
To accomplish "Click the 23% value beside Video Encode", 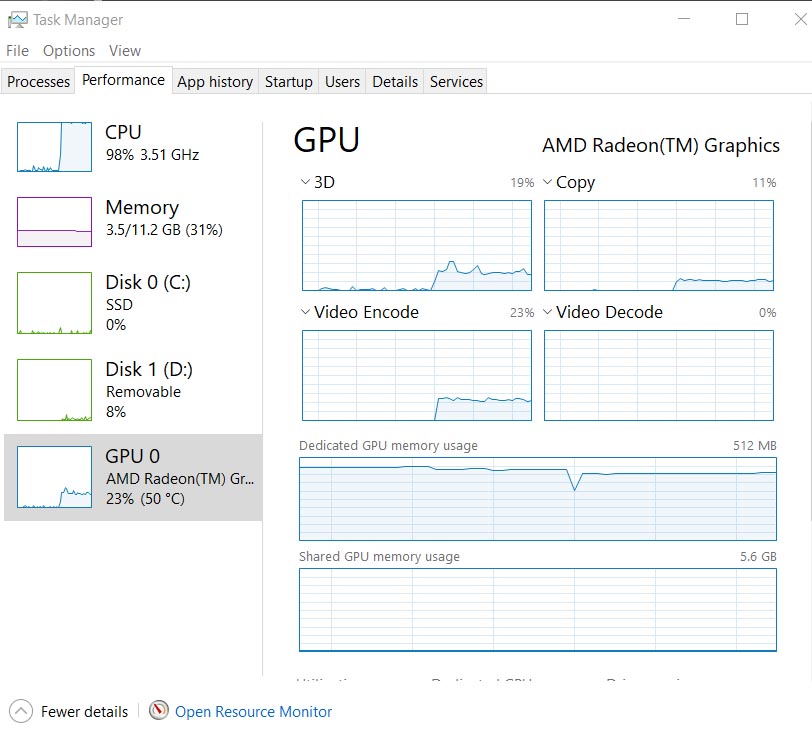I will coord(522,313).
